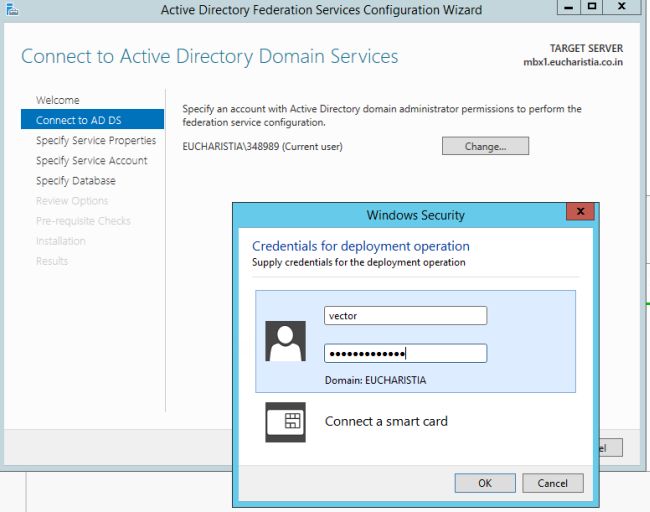Click the Review Options step
The image size is (650, 512).
coord(72,201)
